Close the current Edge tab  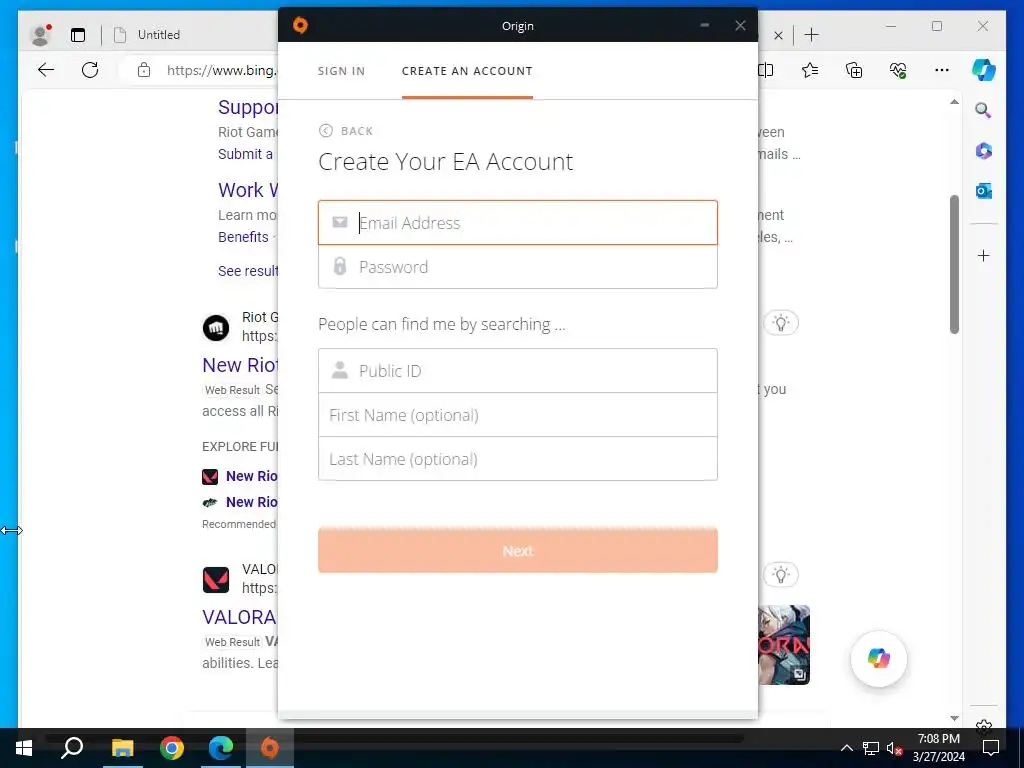point(778,35)
